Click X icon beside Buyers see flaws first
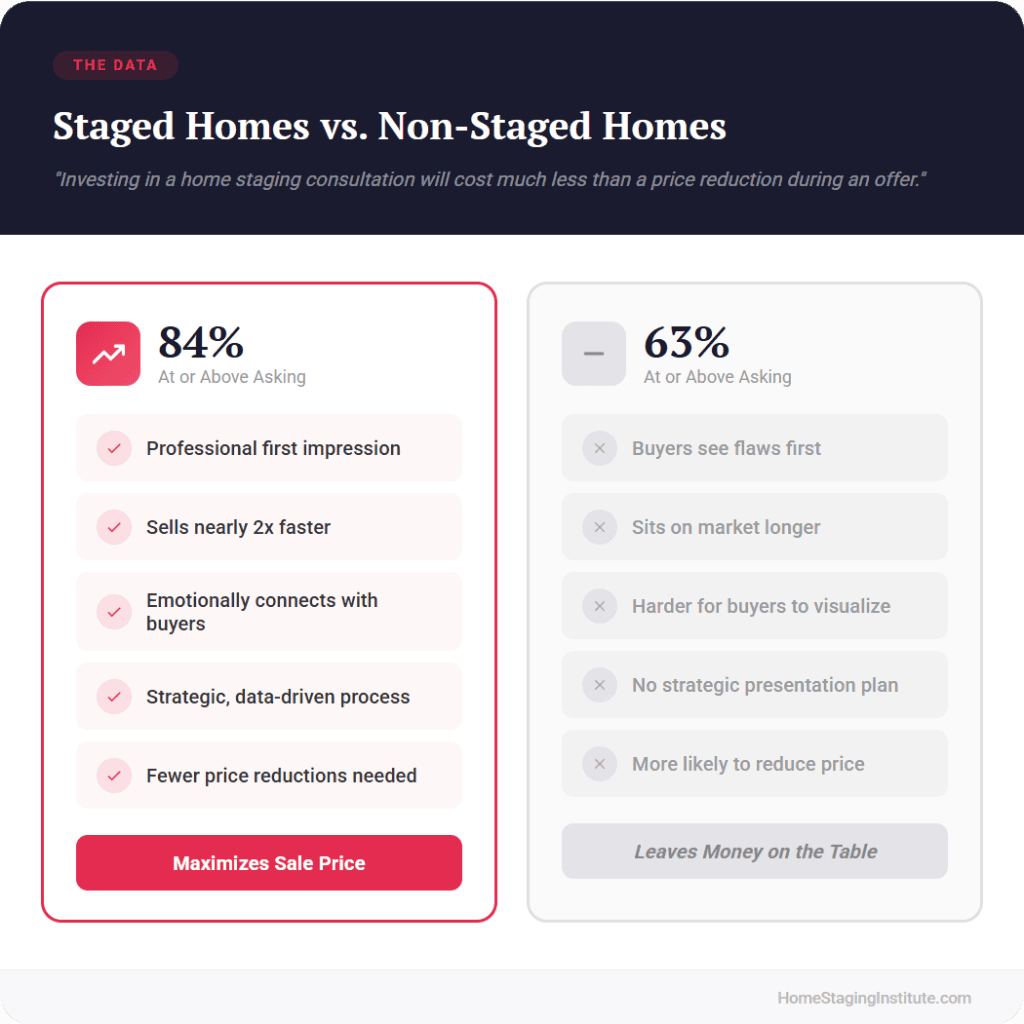Screen dimensions: 1024x1024 (600, 448)
